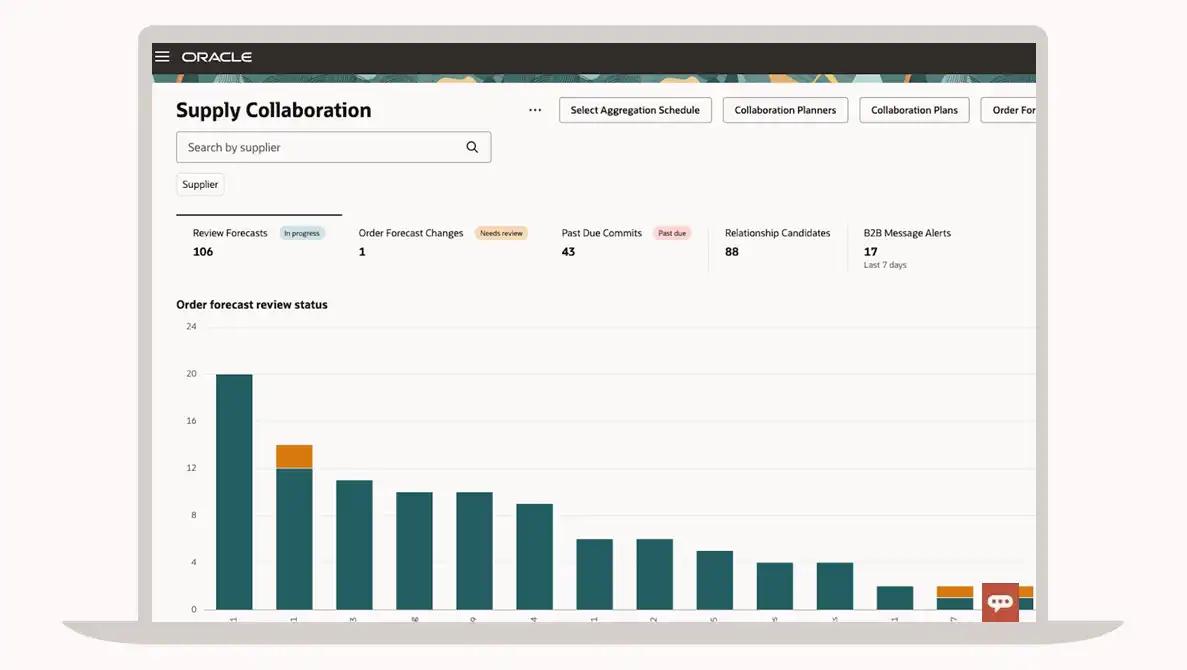The width and height of the screenshot is (1187, 670).
Task: Open the hamburger navigation menu
Action: 162,57
